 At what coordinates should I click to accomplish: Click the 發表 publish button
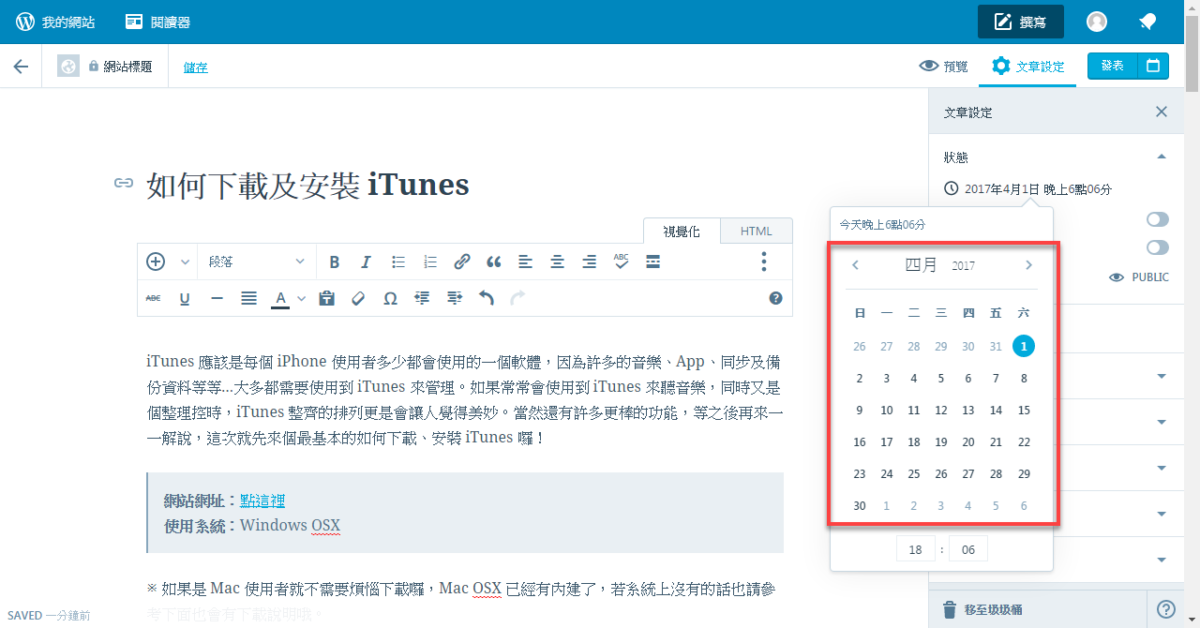1113,66
